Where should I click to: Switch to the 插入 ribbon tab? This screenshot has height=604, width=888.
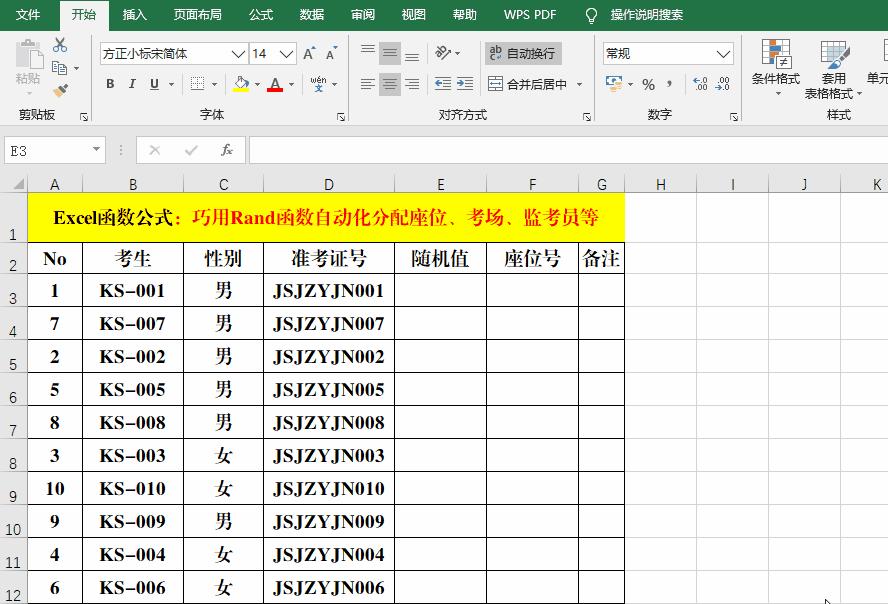pyautogui.click(x=135, y=15)
